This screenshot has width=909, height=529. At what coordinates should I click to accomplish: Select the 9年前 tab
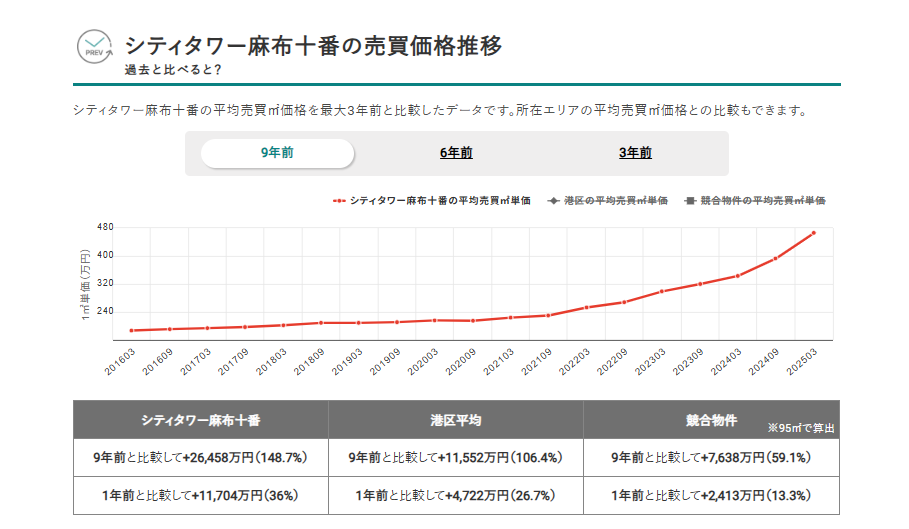tap(277, 153)
